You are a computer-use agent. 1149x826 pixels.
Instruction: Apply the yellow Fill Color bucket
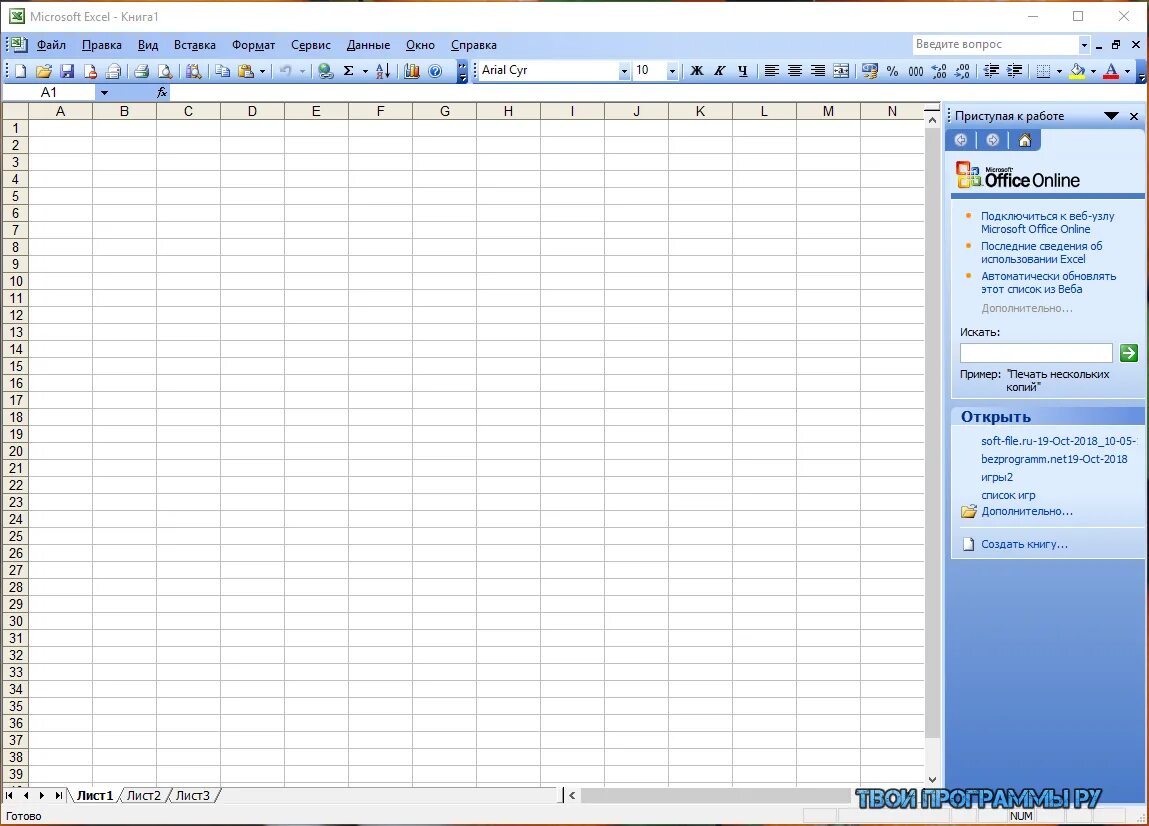(x=1078, y=71)
